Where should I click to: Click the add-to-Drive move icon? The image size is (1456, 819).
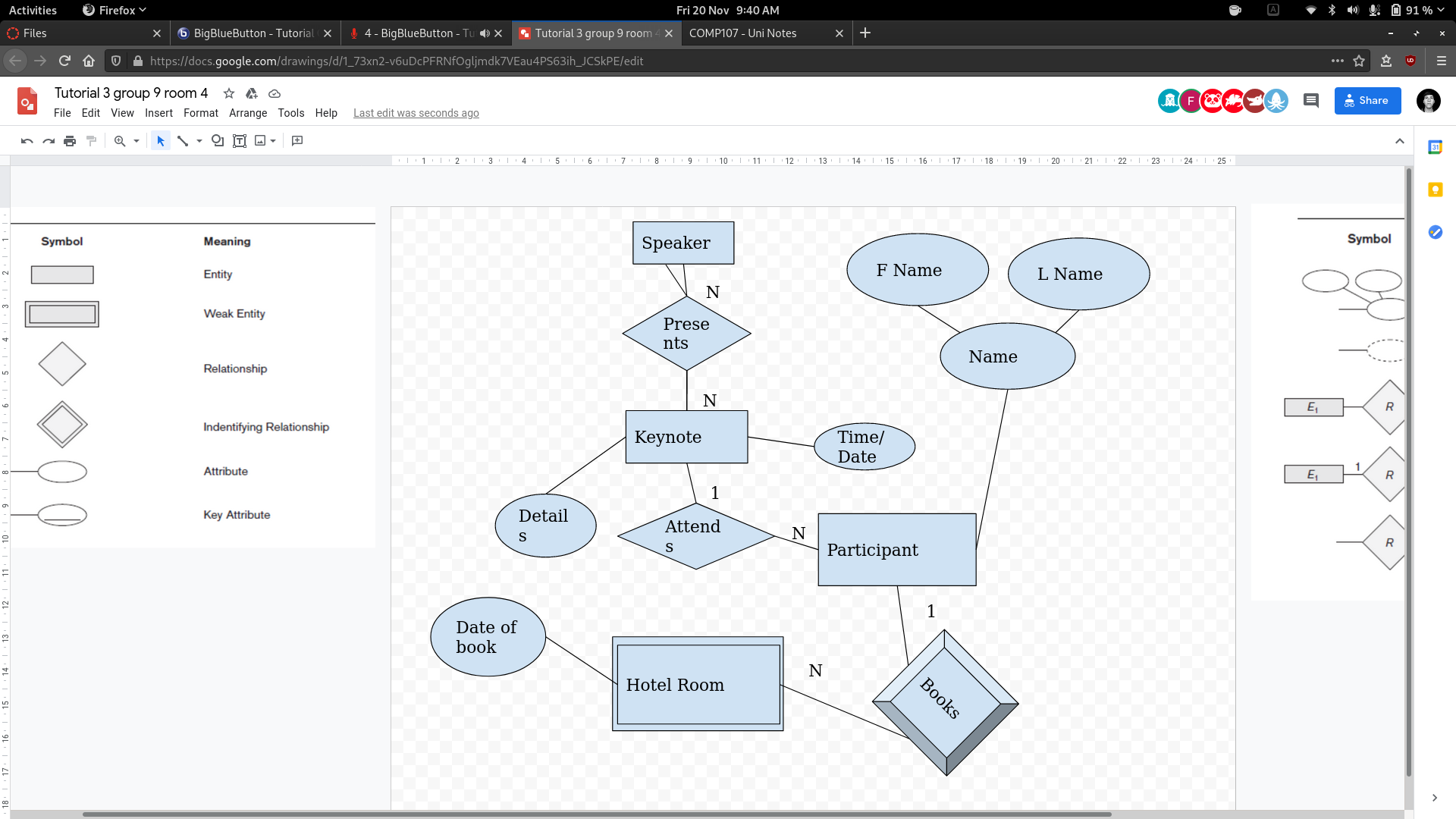252,93
